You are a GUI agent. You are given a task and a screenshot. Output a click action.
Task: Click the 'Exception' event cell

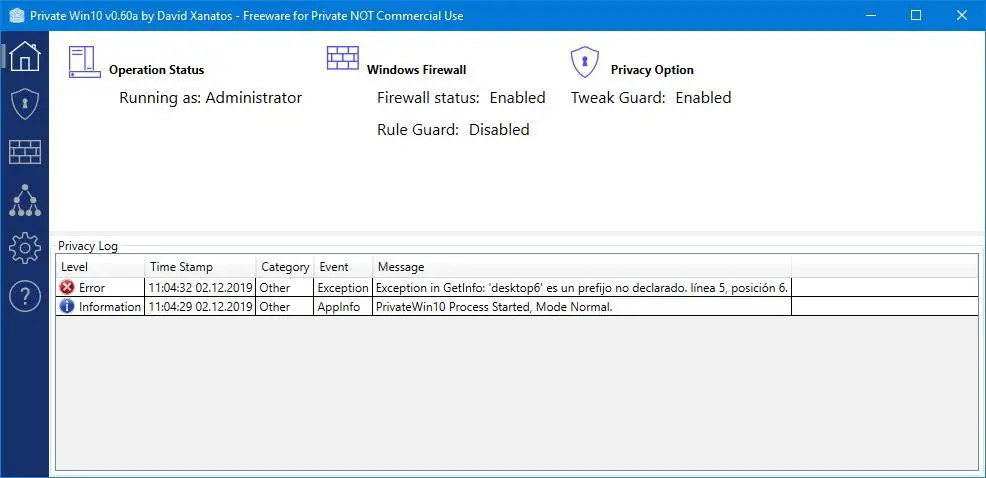point(343,288)
